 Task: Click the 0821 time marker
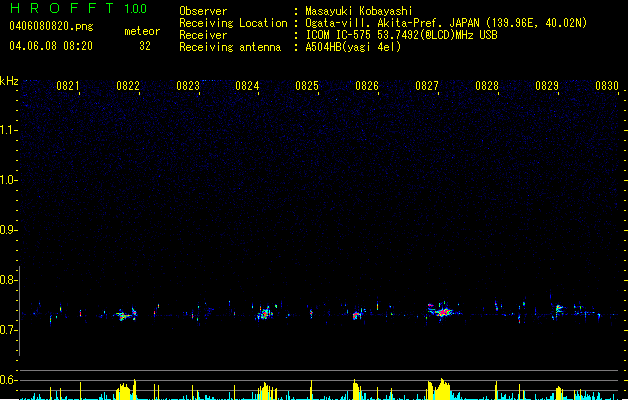[67, 86]
